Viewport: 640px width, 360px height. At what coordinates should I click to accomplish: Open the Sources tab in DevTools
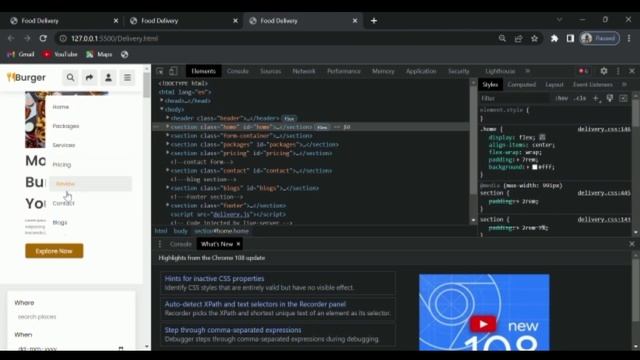point(270,71)
